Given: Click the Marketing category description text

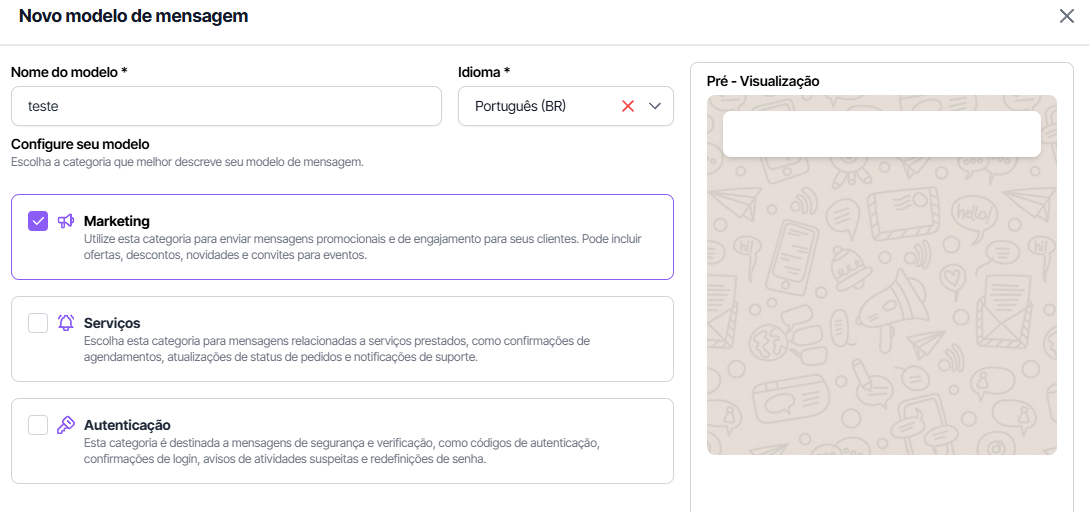Looking at the screenshot, I should click(x=362, y=247).
